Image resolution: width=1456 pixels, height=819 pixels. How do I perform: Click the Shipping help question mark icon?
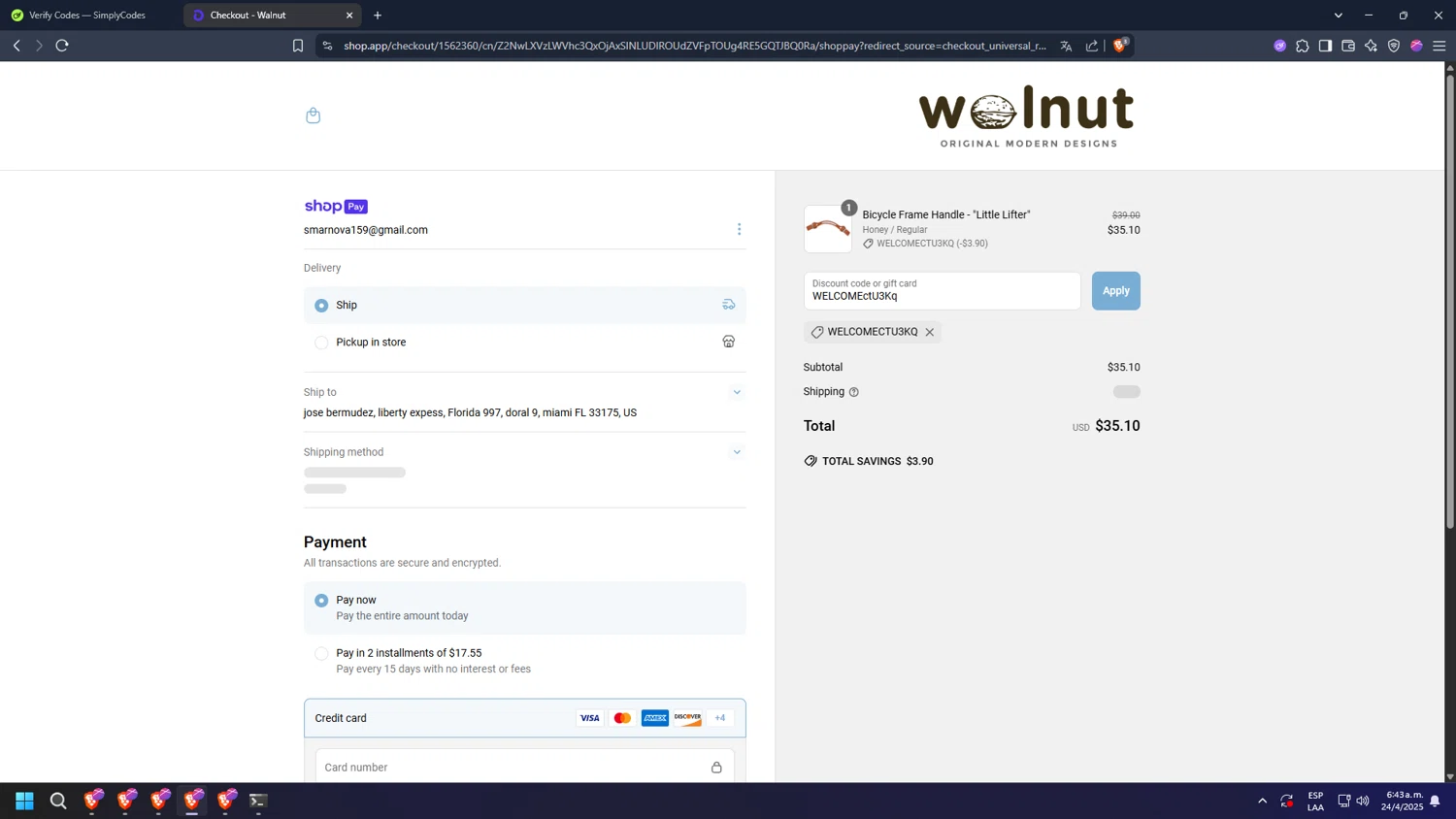[854, 392]
